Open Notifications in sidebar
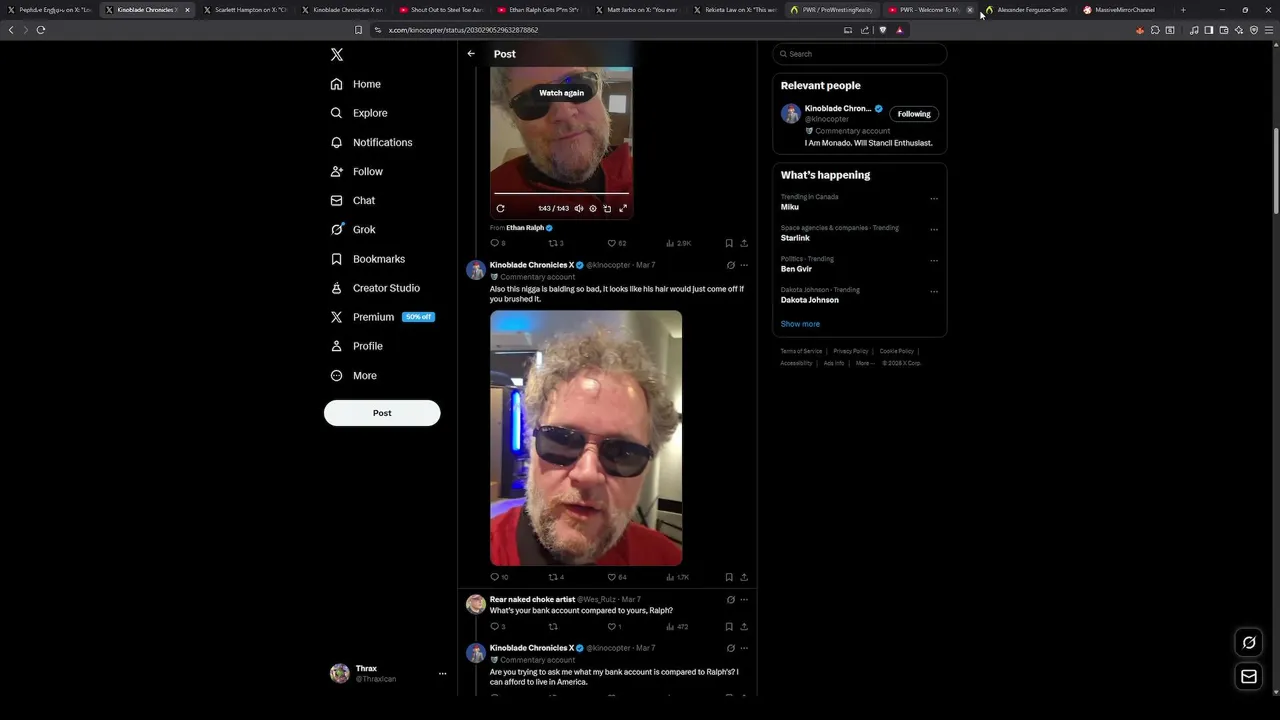Viewport: 1280px width, 720px height. point(371,142)
